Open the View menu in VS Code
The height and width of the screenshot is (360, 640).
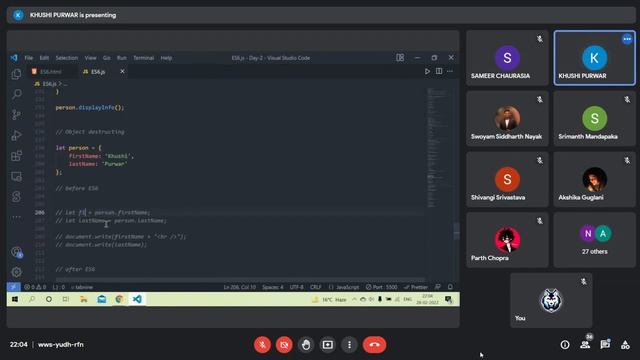pos(90,58)
